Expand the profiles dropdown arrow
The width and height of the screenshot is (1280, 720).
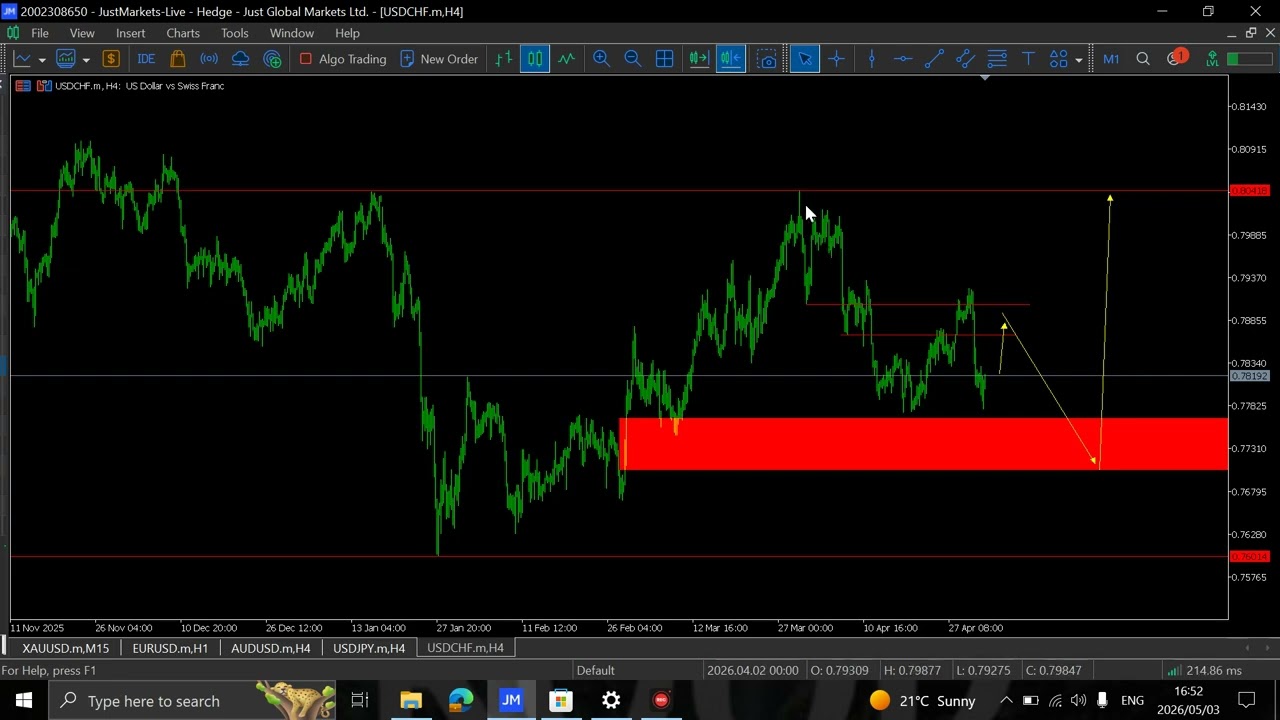[x=86, y=60]
